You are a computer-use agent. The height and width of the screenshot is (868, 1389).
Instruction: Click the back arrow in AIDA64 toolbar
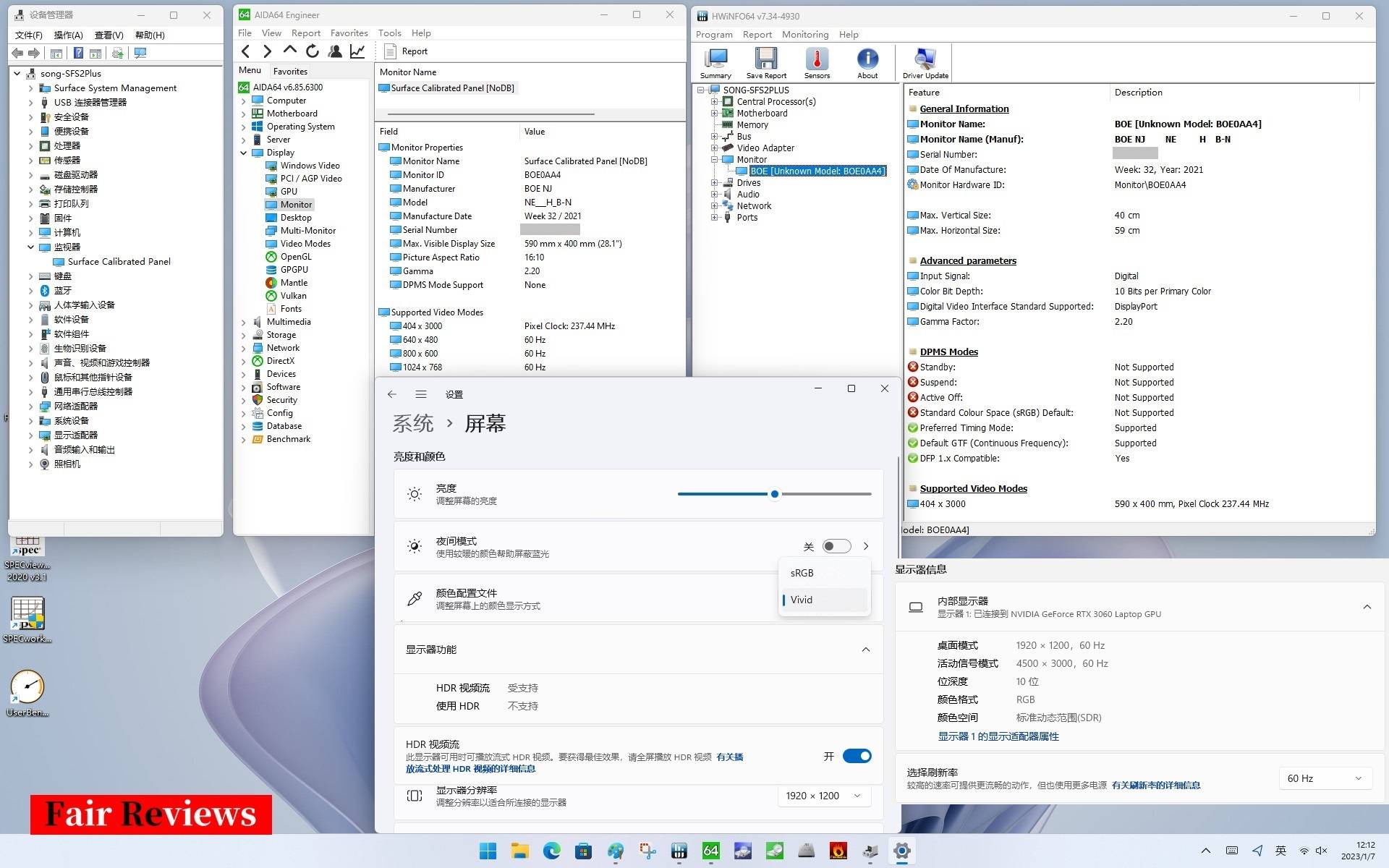tap(246, 51)
